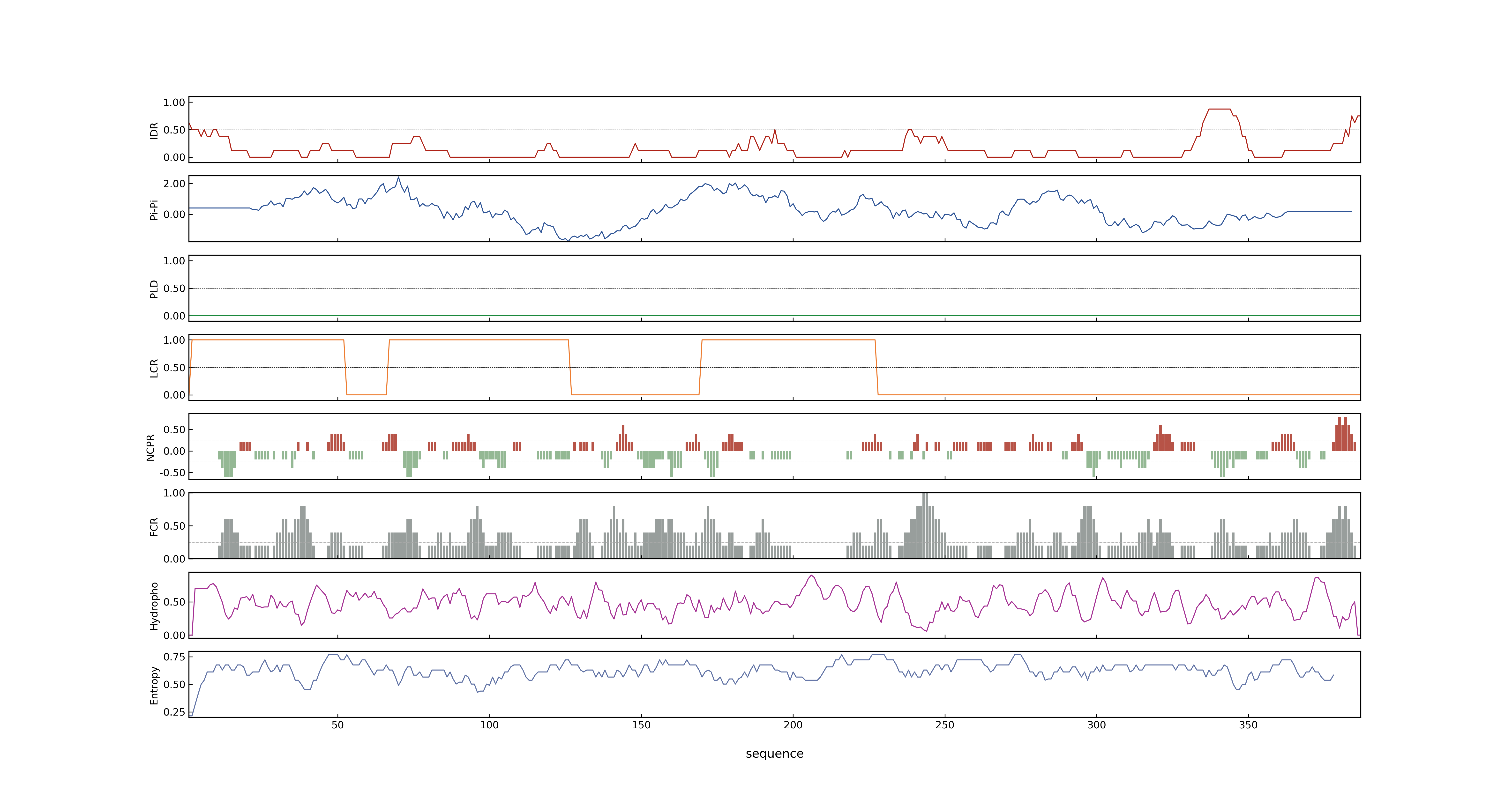Image resolution: width=1512 pixels, height=806 pixels.
Task: Click the LCR low segment between residues 53 and 66
Action: (x=367, y=395)
